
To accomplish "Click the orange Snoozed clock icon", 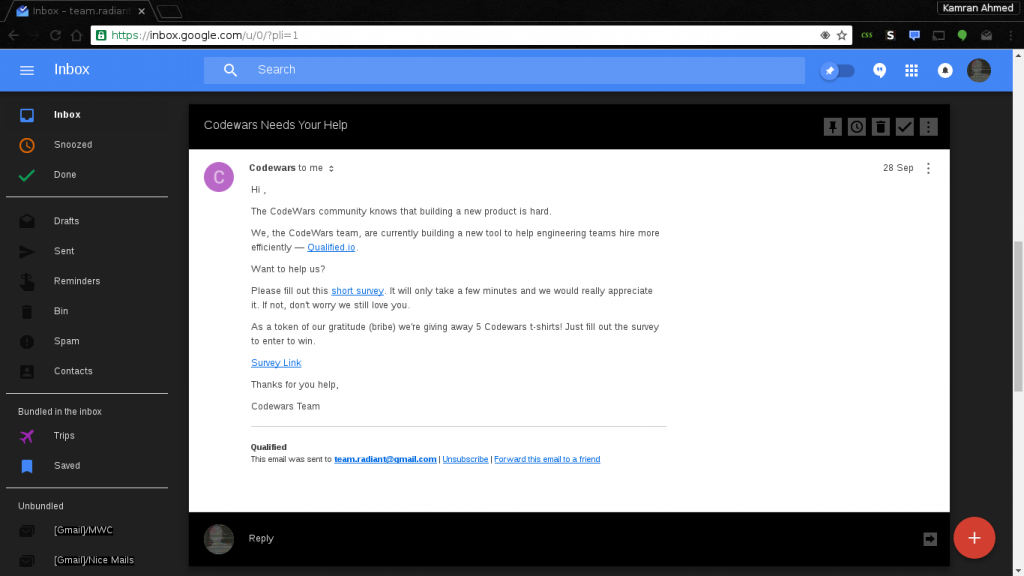I will pos(27,145).
